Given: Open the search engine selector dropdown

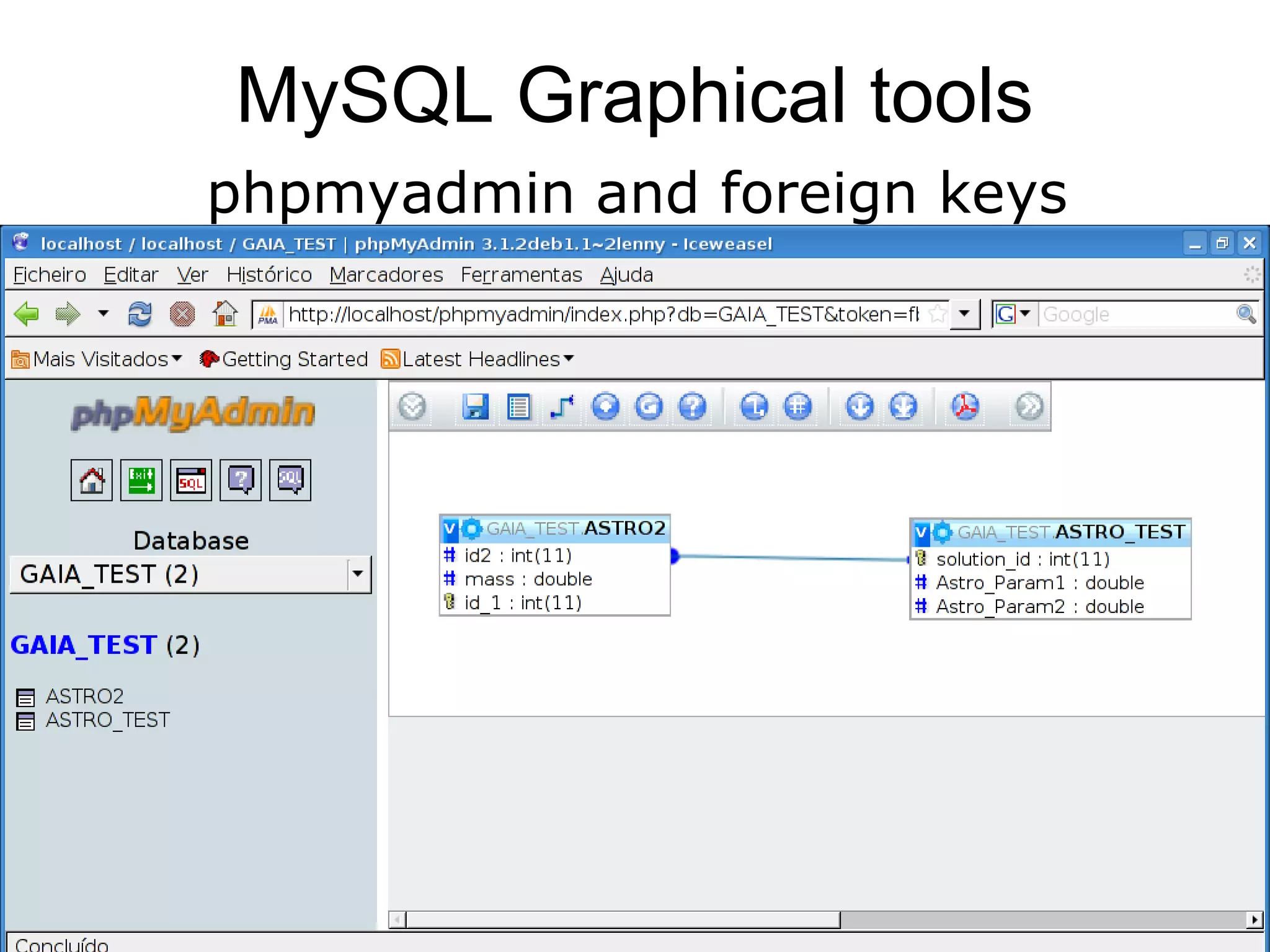Looking at the screenshot, I should coord(1013,314).
